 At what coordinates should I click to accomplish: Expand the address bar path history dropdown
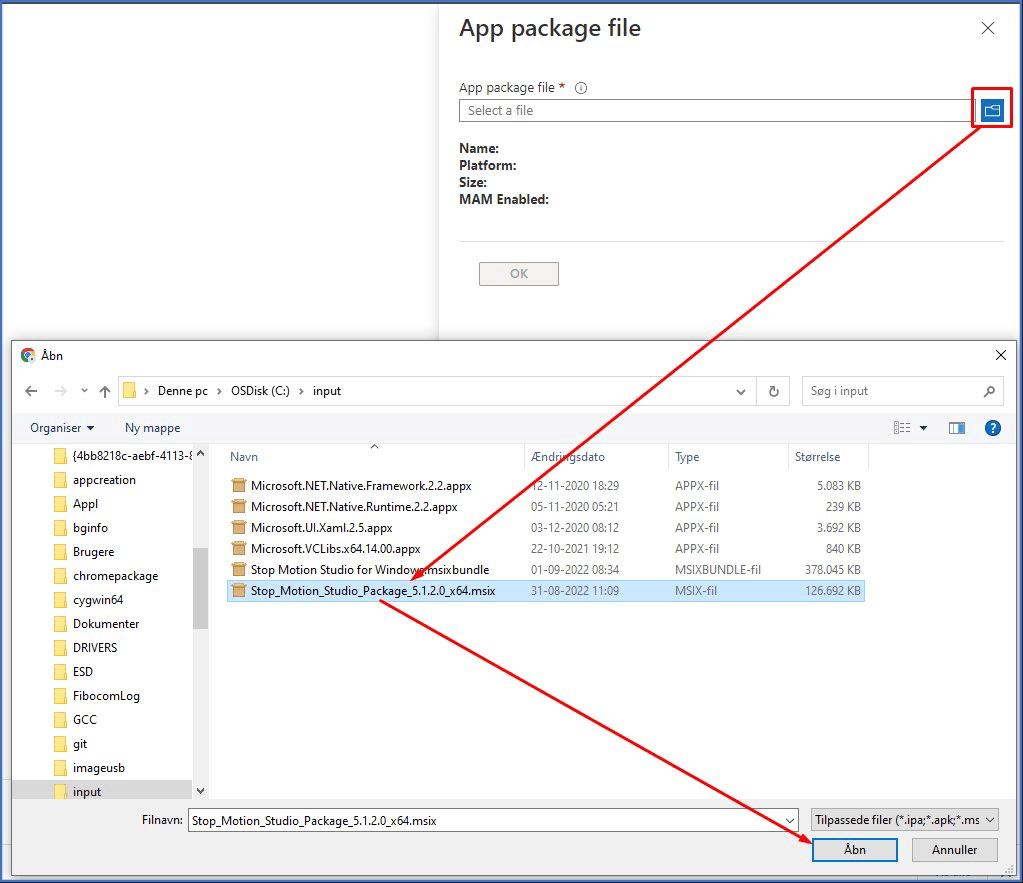740,391
